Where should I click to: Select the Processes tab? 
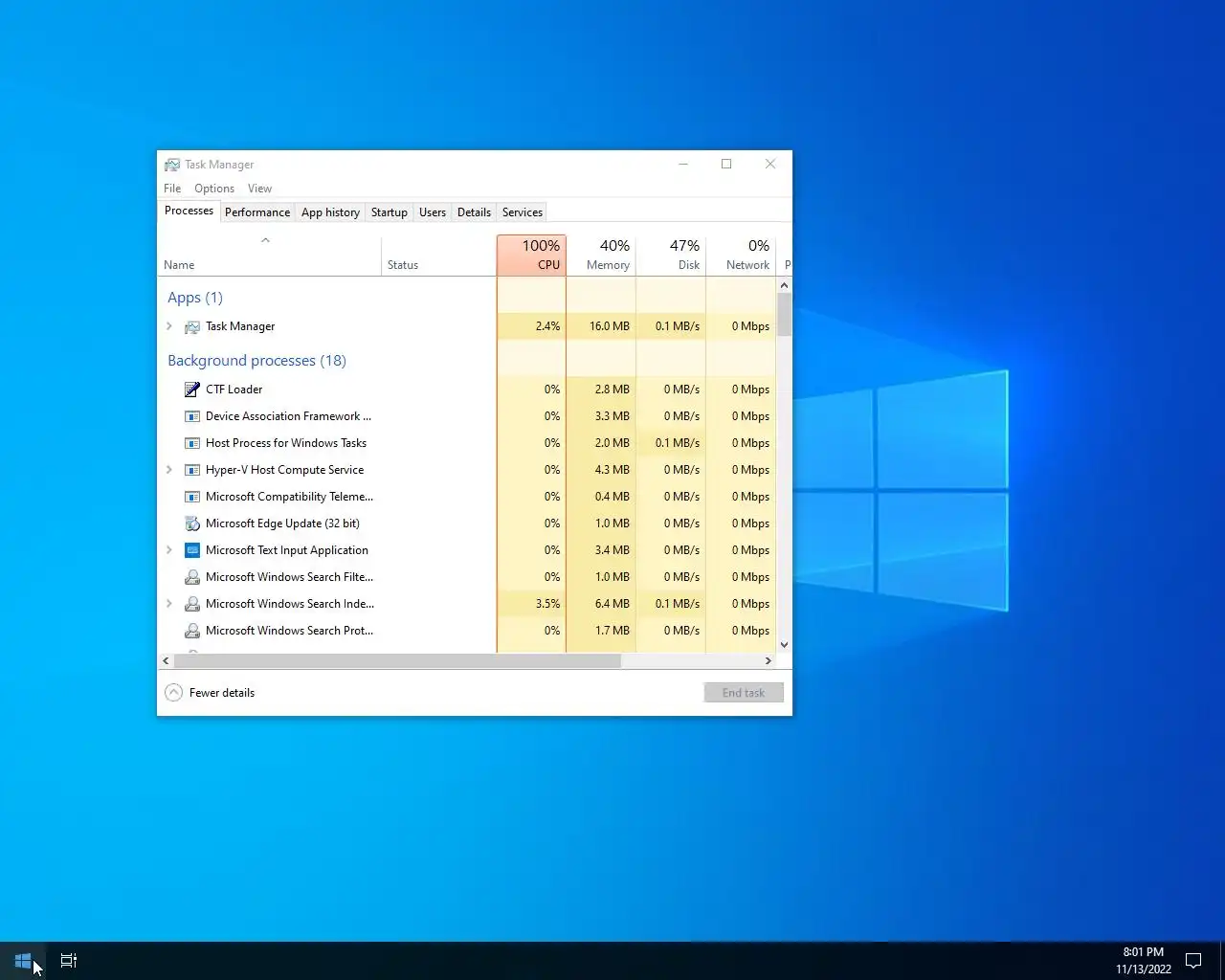pos(189,211)
